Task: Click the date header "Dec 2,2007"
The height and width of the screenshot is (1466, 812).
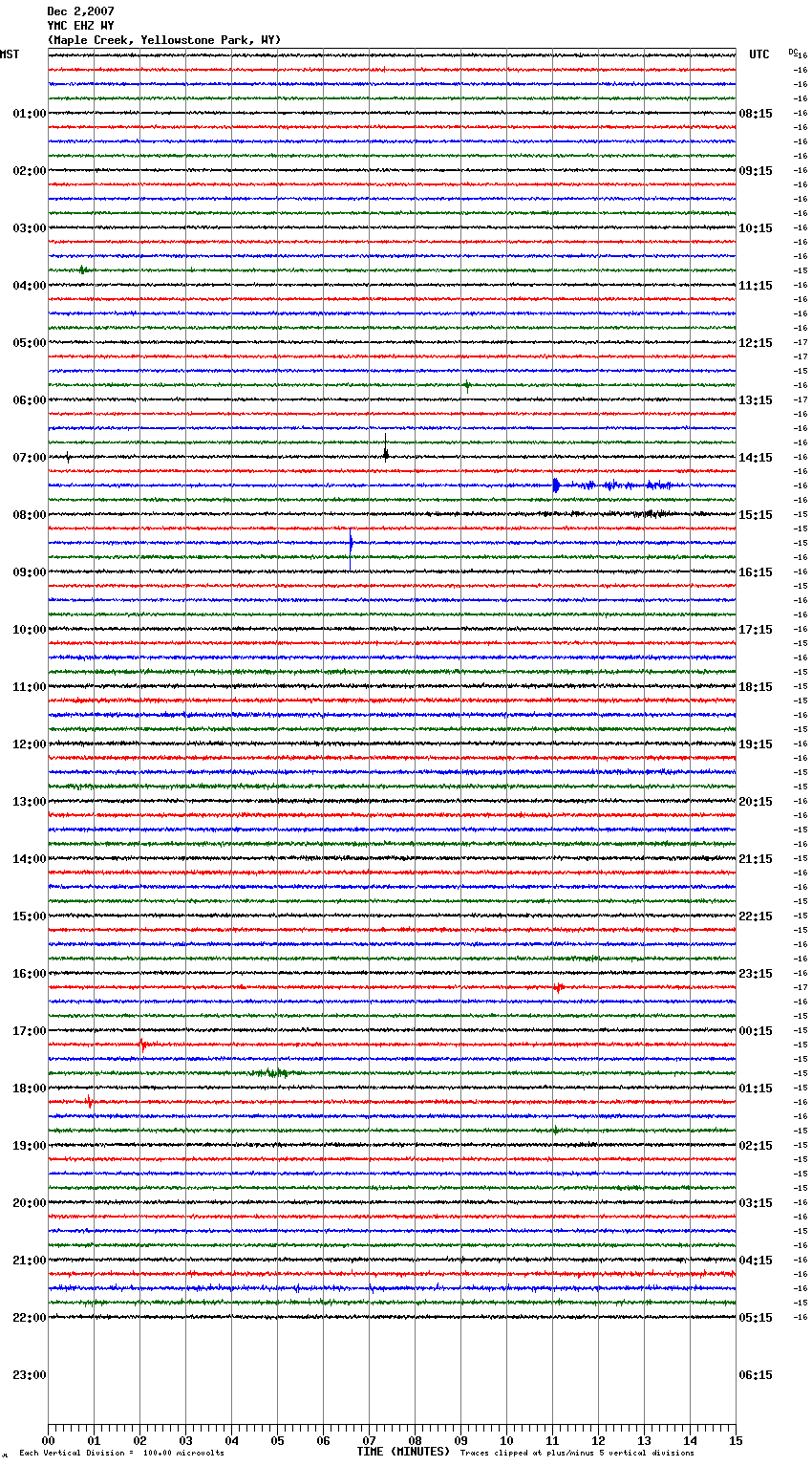Action: [80, 11]
